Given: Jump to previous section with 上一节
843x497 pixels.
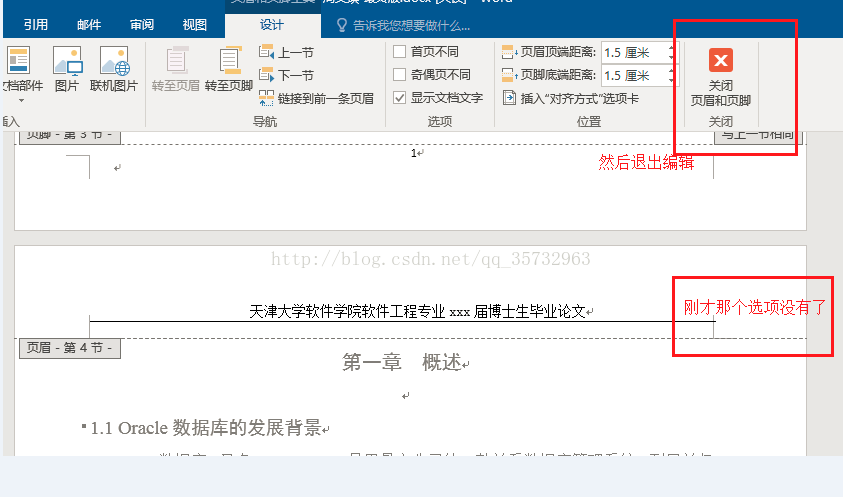Looking at the screenshot, I should tap(286, 52).
